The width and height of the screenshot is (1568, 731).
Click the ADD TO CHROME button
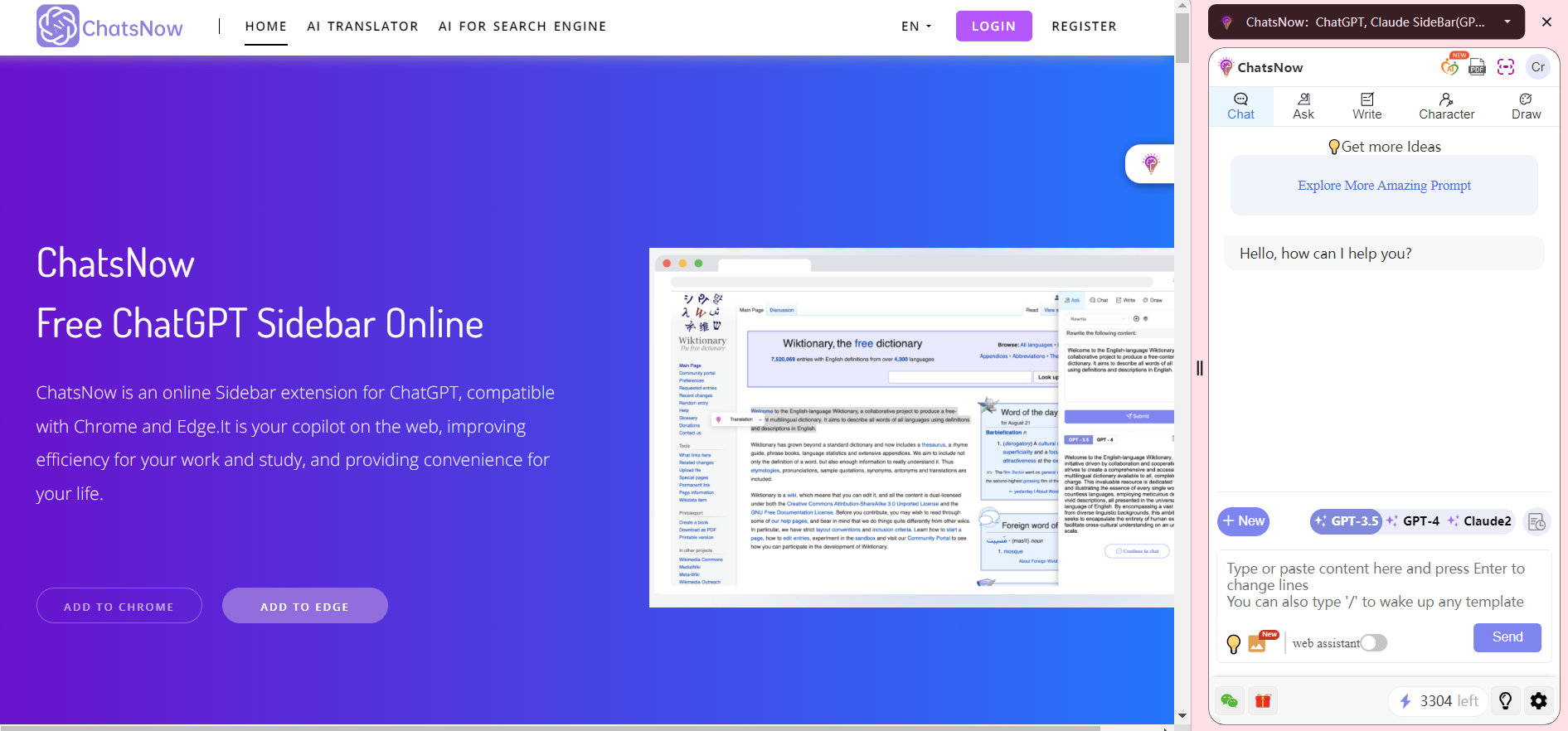pos(119,606)
